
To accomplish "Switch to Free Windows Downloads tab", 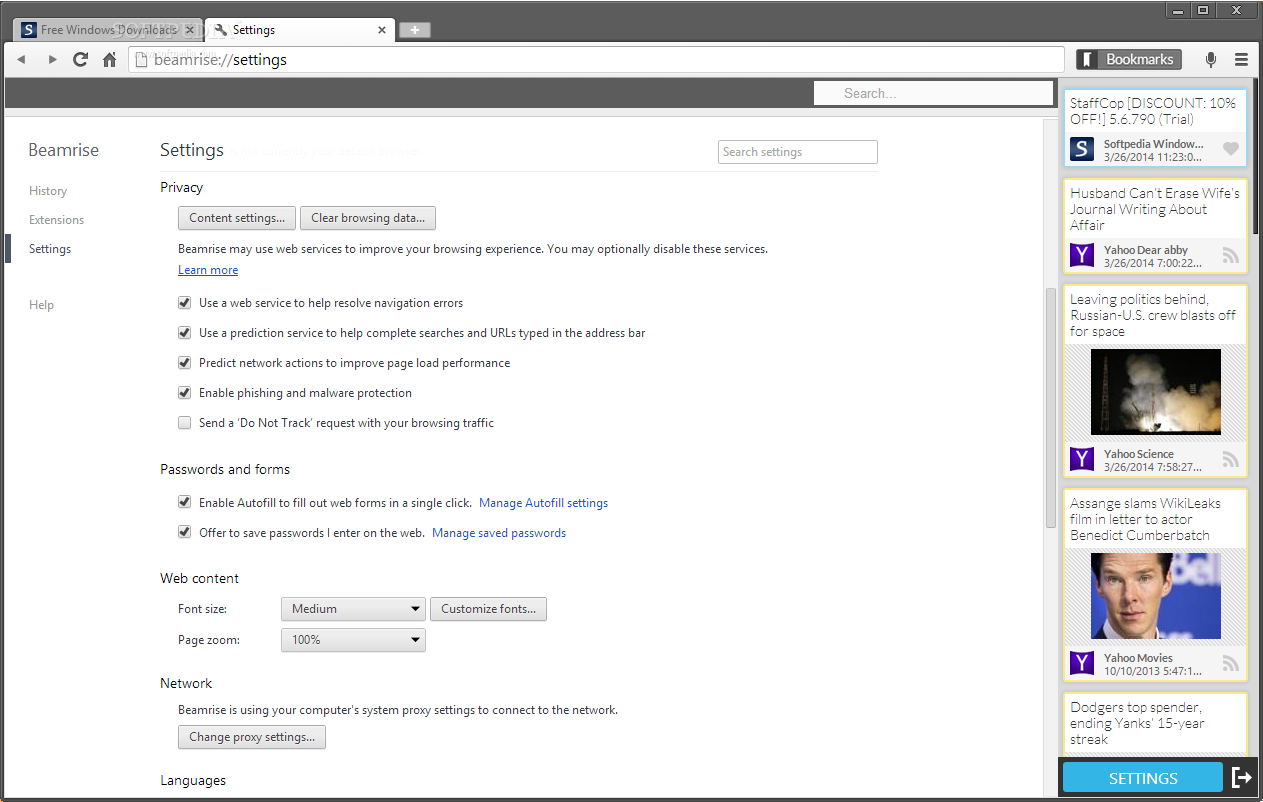I will (108, 30).
